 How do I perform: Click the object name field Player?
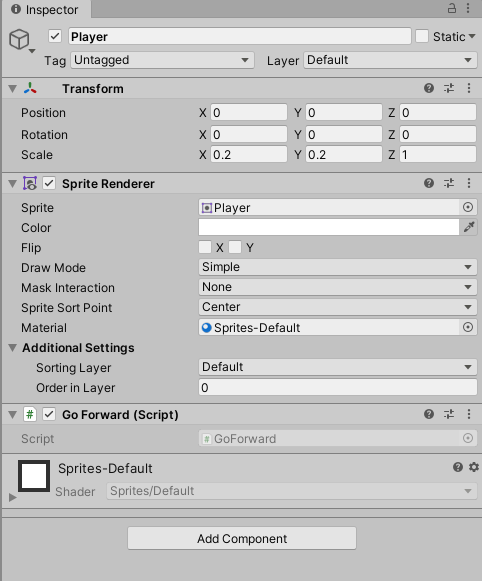coord(240,36)
